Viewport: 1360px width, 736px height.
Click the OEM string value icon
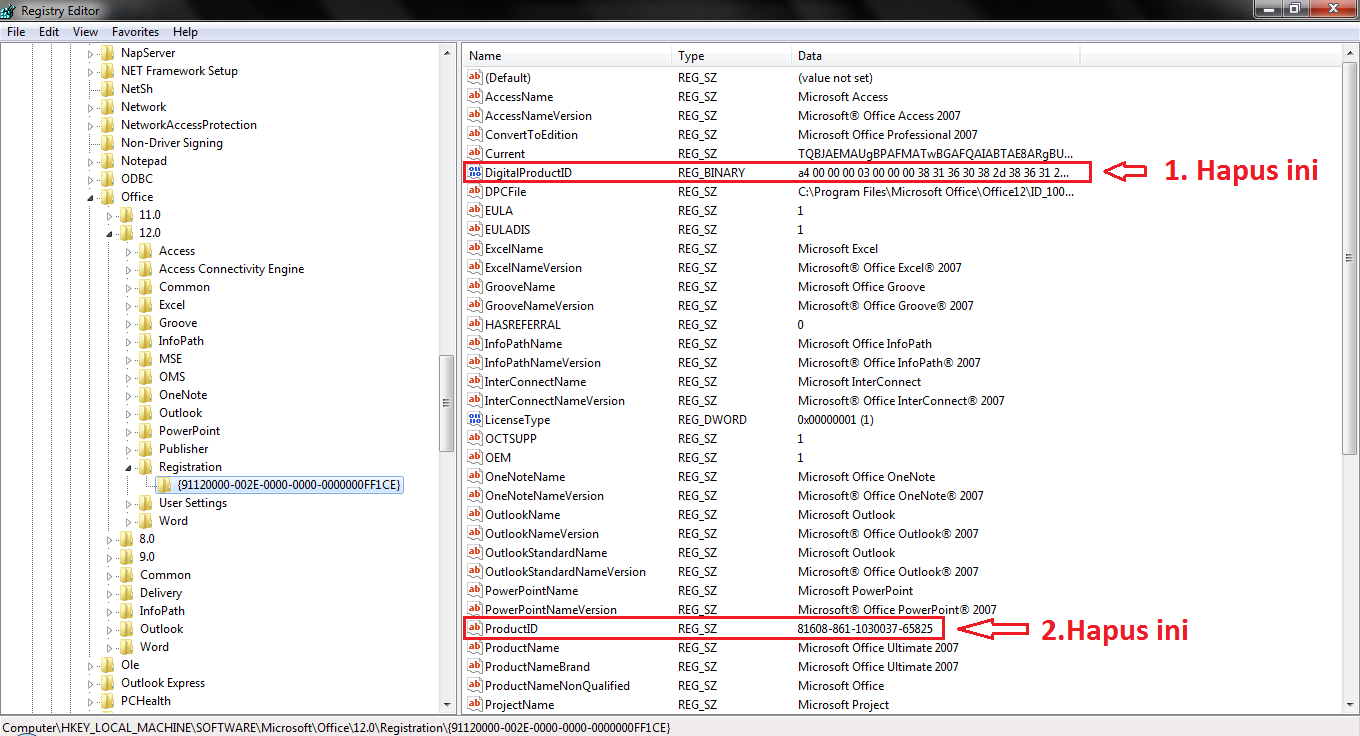475,458
